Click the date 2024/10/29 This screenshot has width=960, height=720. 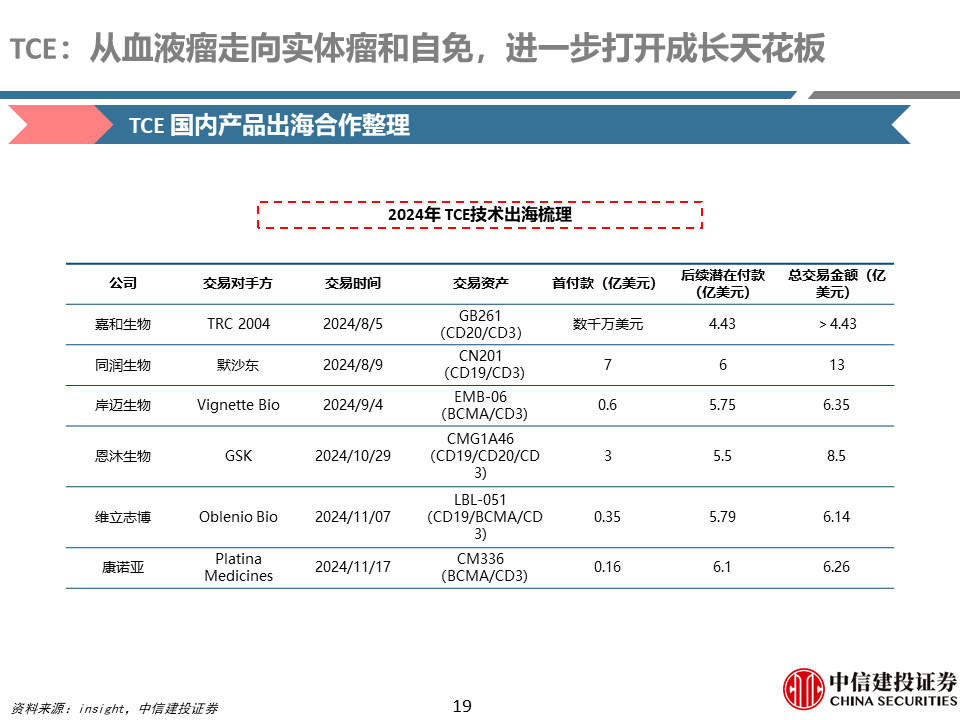click(x=353, y=456)
